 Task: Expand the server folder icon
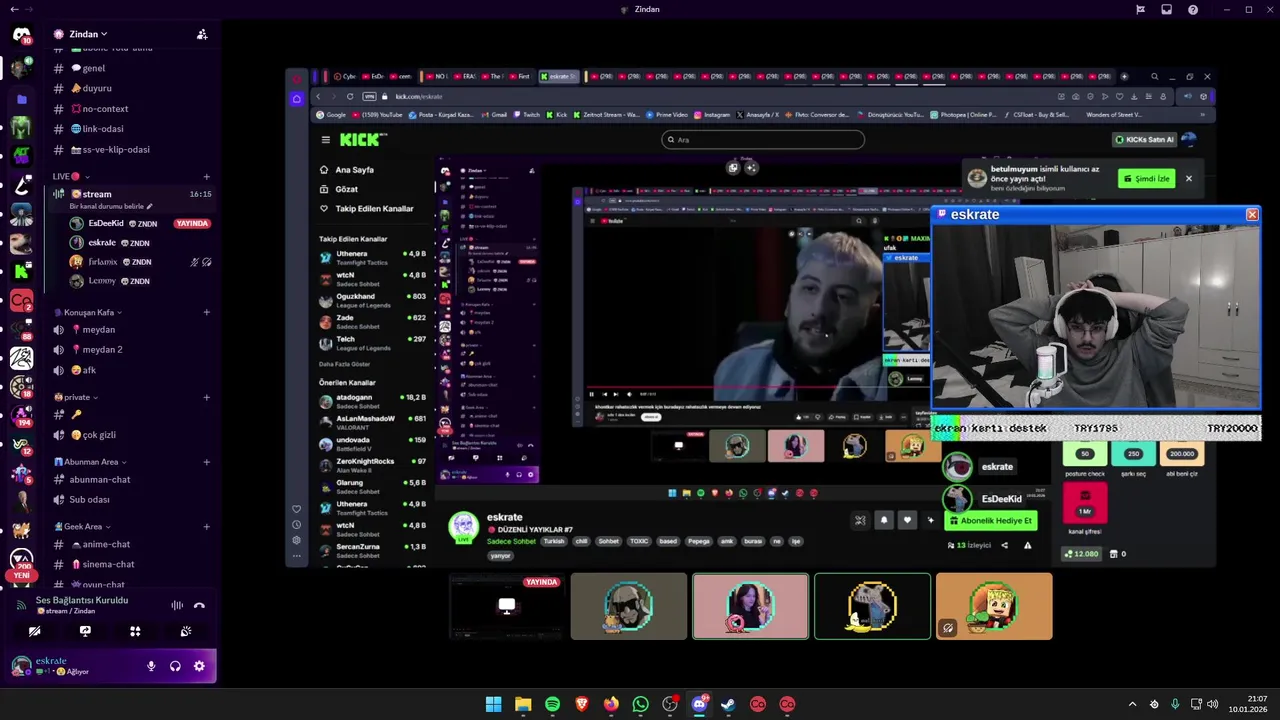tap(21, 100)
